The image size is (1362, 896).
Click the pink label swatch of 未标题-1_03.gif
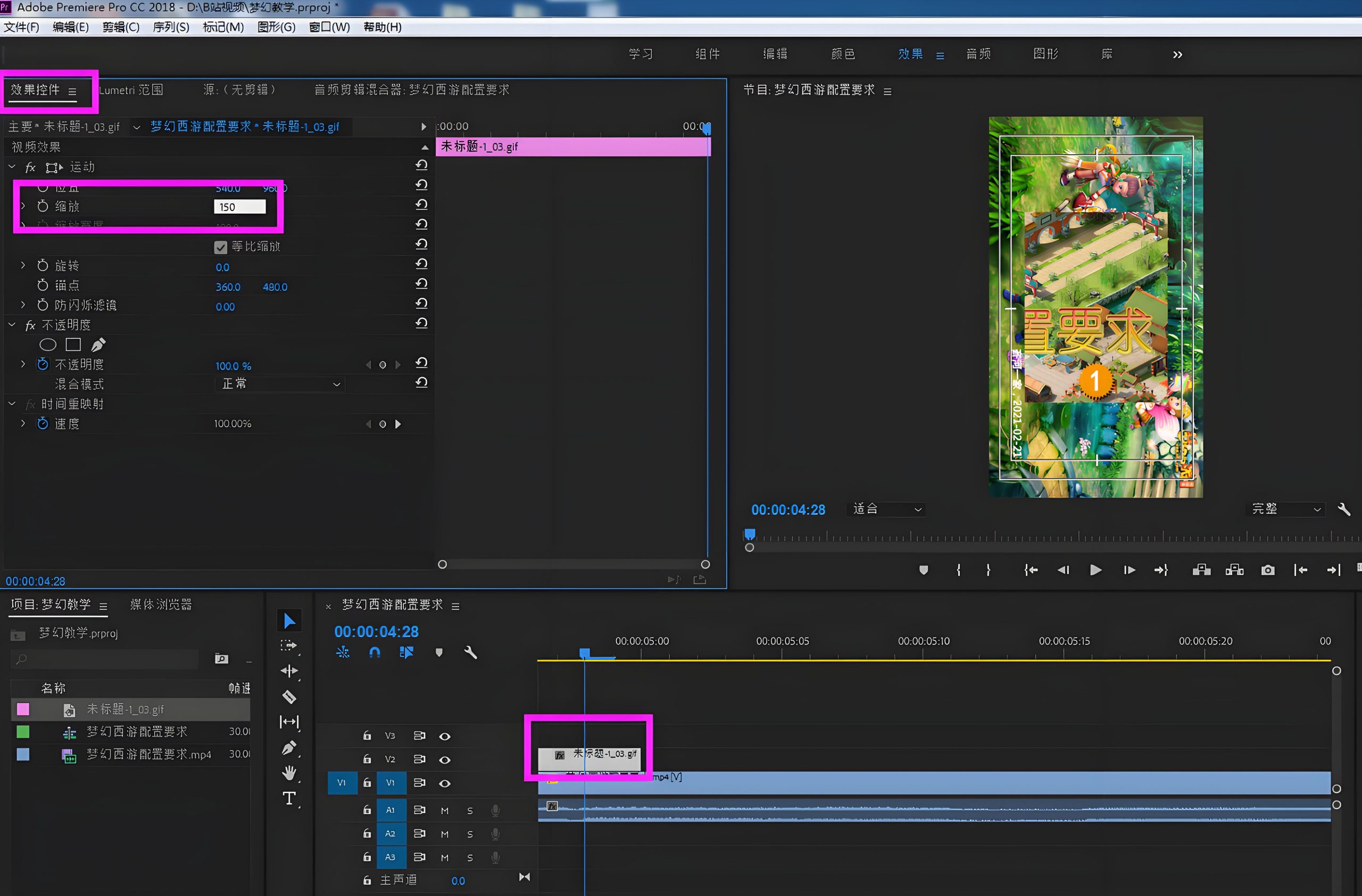[23, 709]
